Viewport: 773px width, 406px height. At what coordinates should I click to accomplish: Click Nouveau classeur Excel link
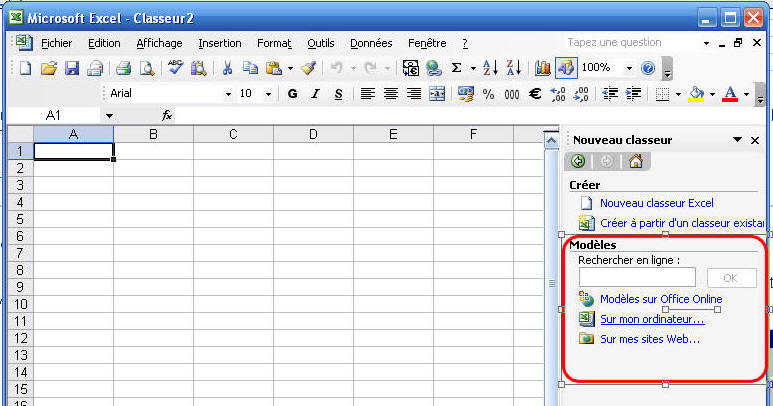(x=657, y=203)
